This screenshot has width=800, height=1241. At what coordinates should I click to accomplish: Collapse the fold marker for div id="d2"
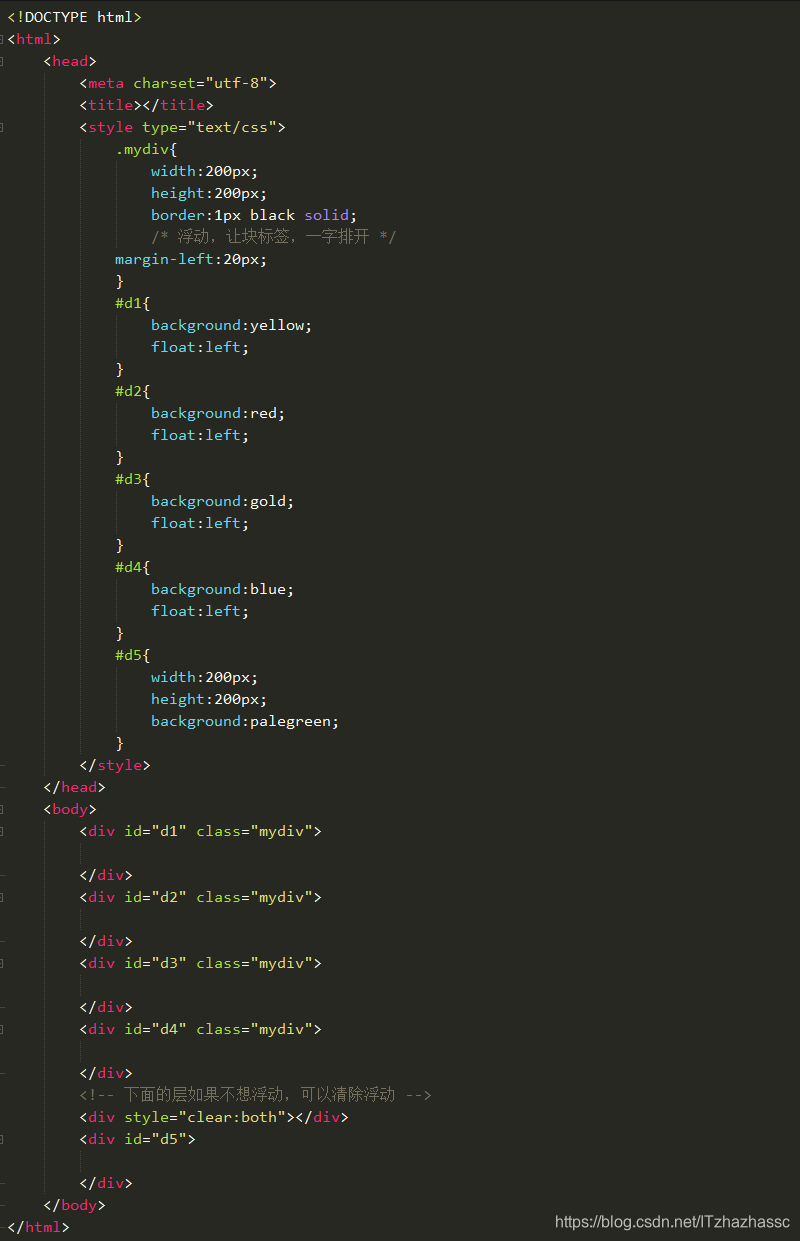2,897
